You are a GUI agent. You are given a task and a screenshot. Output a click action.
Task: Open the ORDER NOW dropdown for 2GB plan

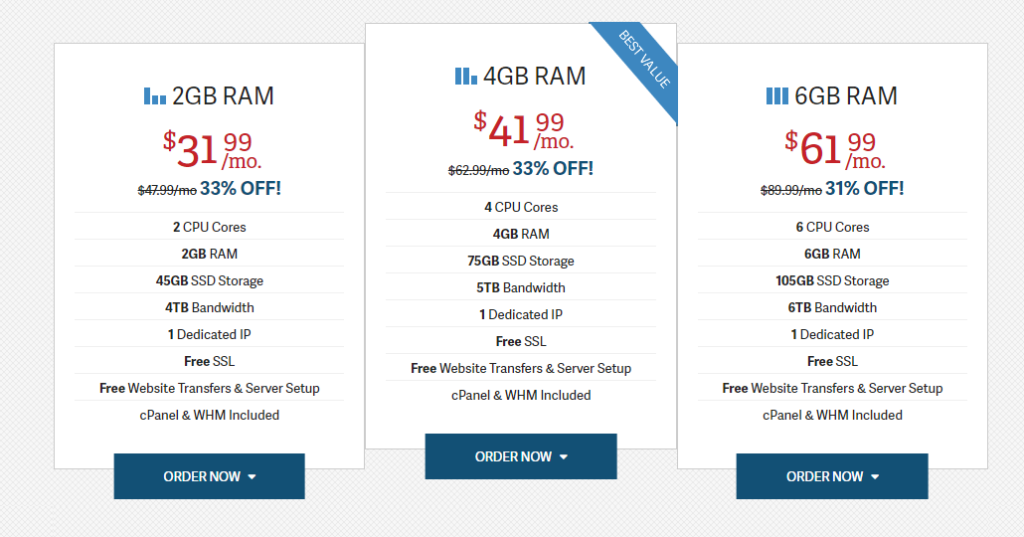(x=209, y=476)
